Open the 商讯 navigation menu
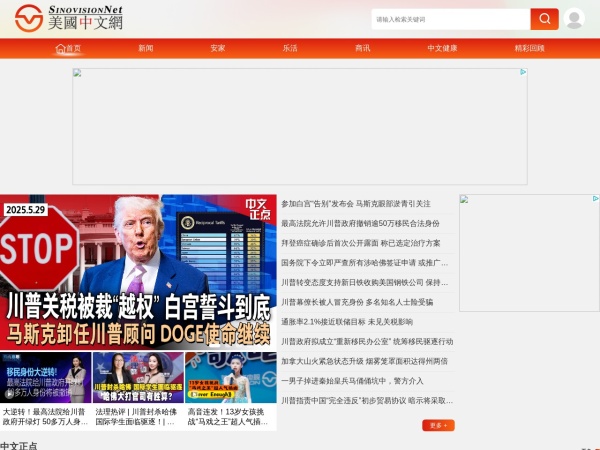The height and width of the screenshot is (450, 600). 362,48
